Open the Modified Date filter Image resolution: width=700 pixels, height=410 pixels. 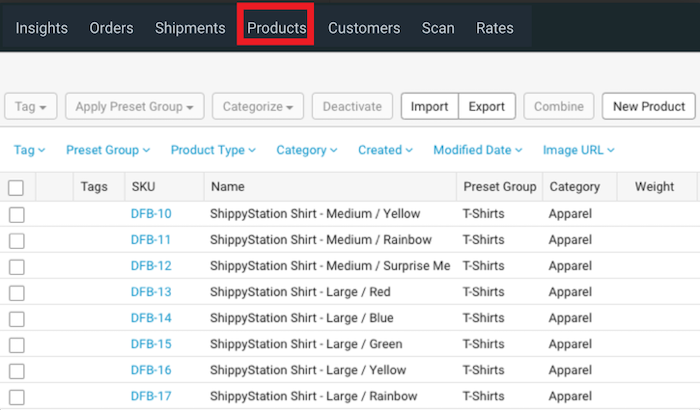(478, 150)
